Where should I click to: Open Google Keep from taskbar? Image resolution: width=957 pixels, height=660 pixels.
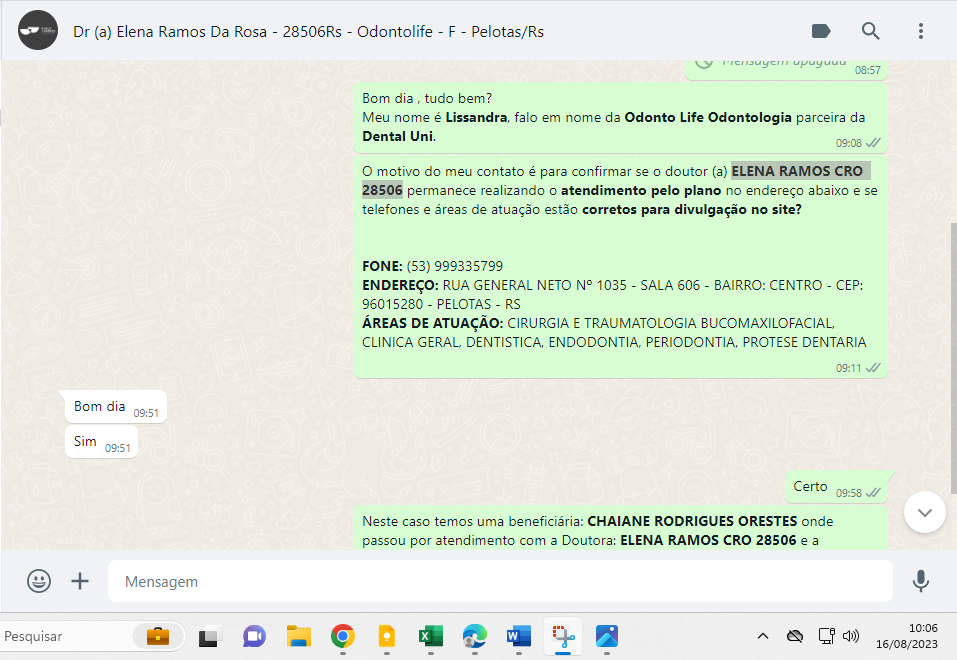click(x=387, y=636)
